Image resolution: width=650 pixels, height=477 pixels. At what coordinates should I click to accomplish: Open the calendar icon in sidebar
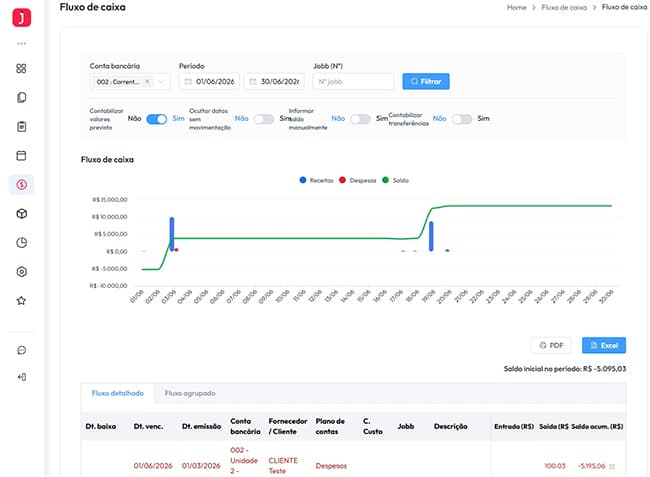[x=21, y=155]
